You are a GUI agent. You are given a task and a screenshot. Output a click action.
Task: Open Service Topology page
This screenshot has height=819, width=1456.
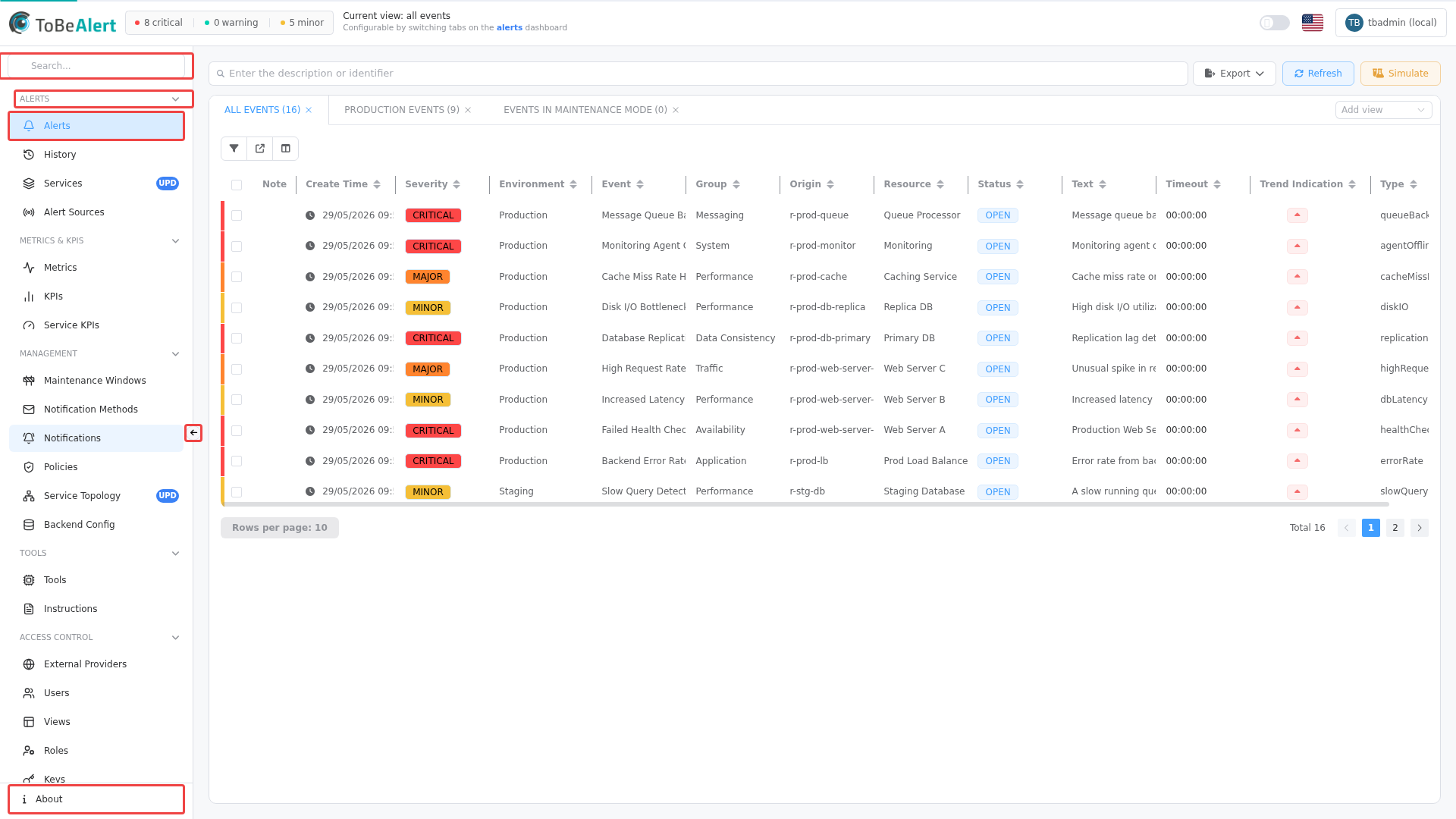click(x=96, y=496)
